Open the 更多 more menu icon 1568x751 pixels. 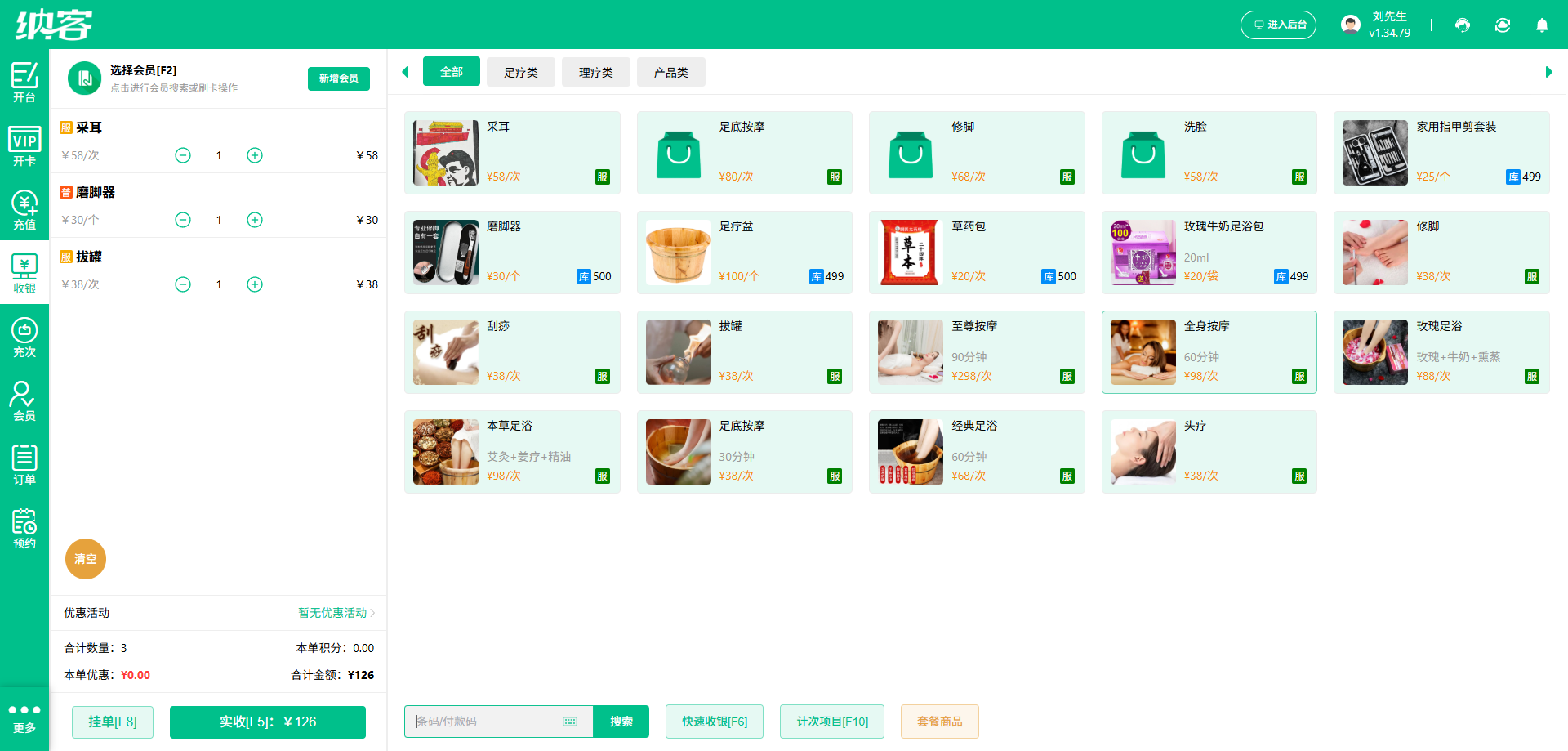coord(24,718)
